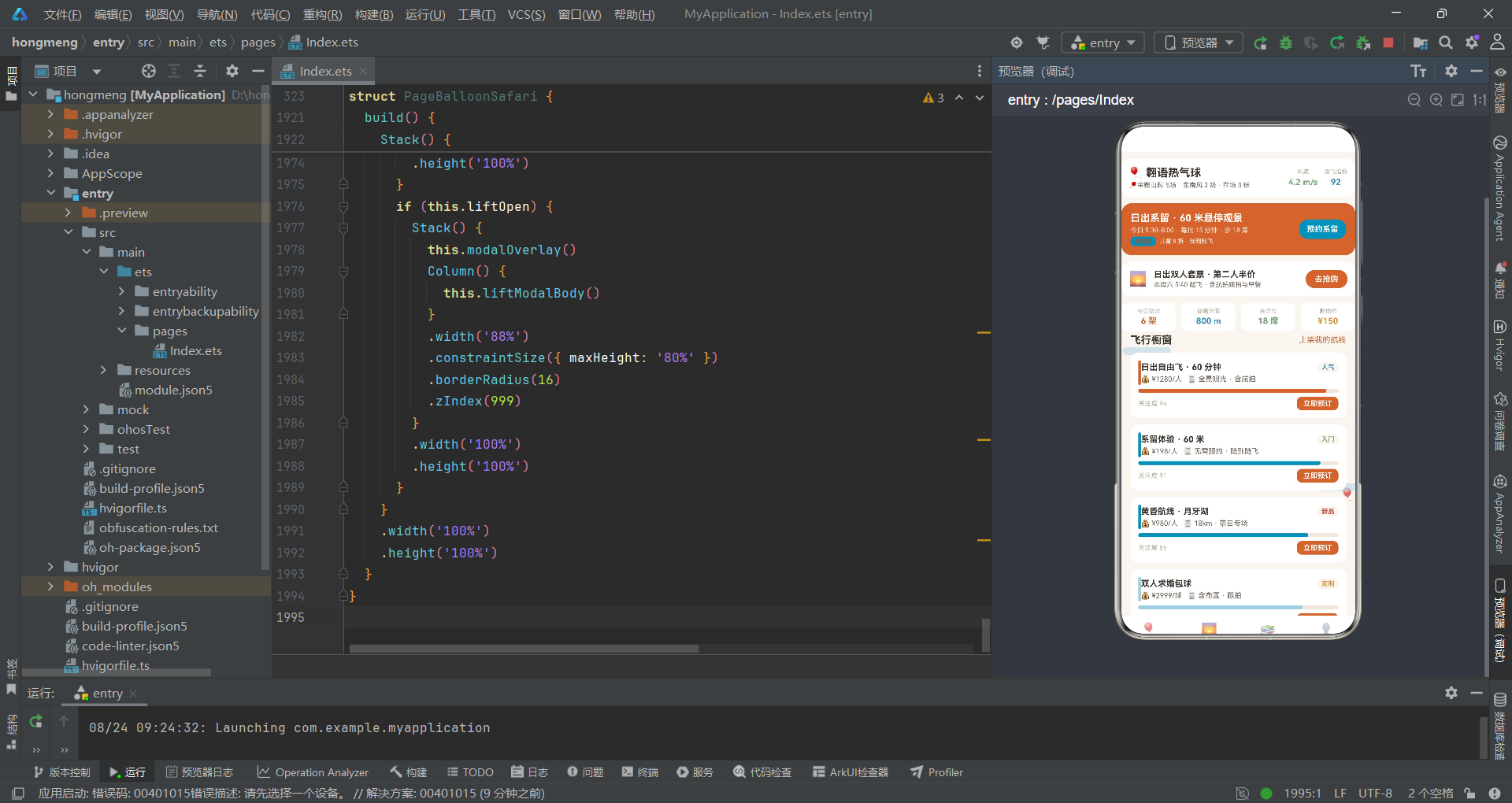Switch to the Index.ets editor tab
This screenshot has width=1512, height=803.
pos(325,71)
